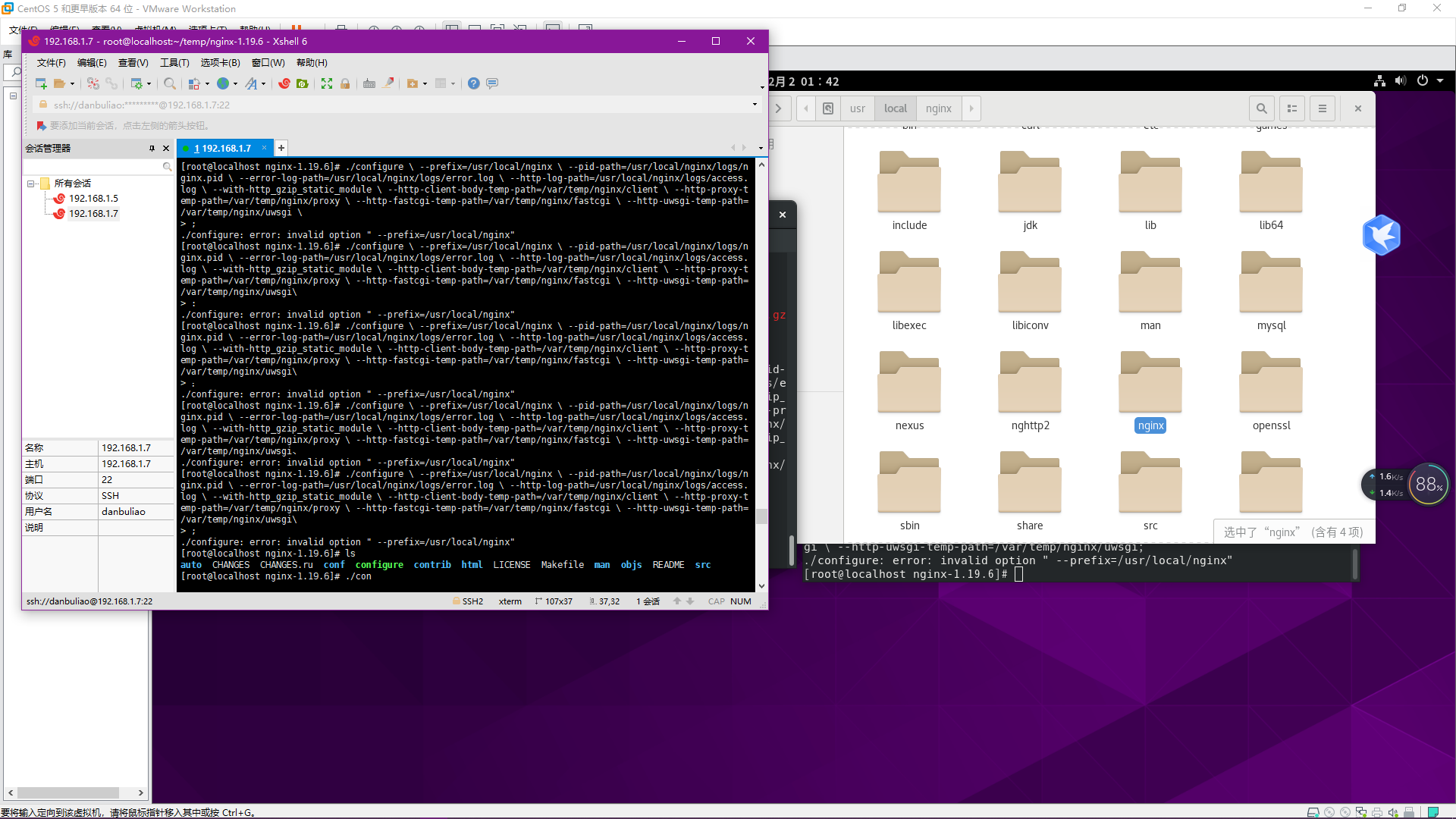Click the Lock screen padlock icon
This screenshot has height=819, width=1456.
(345, 83)
